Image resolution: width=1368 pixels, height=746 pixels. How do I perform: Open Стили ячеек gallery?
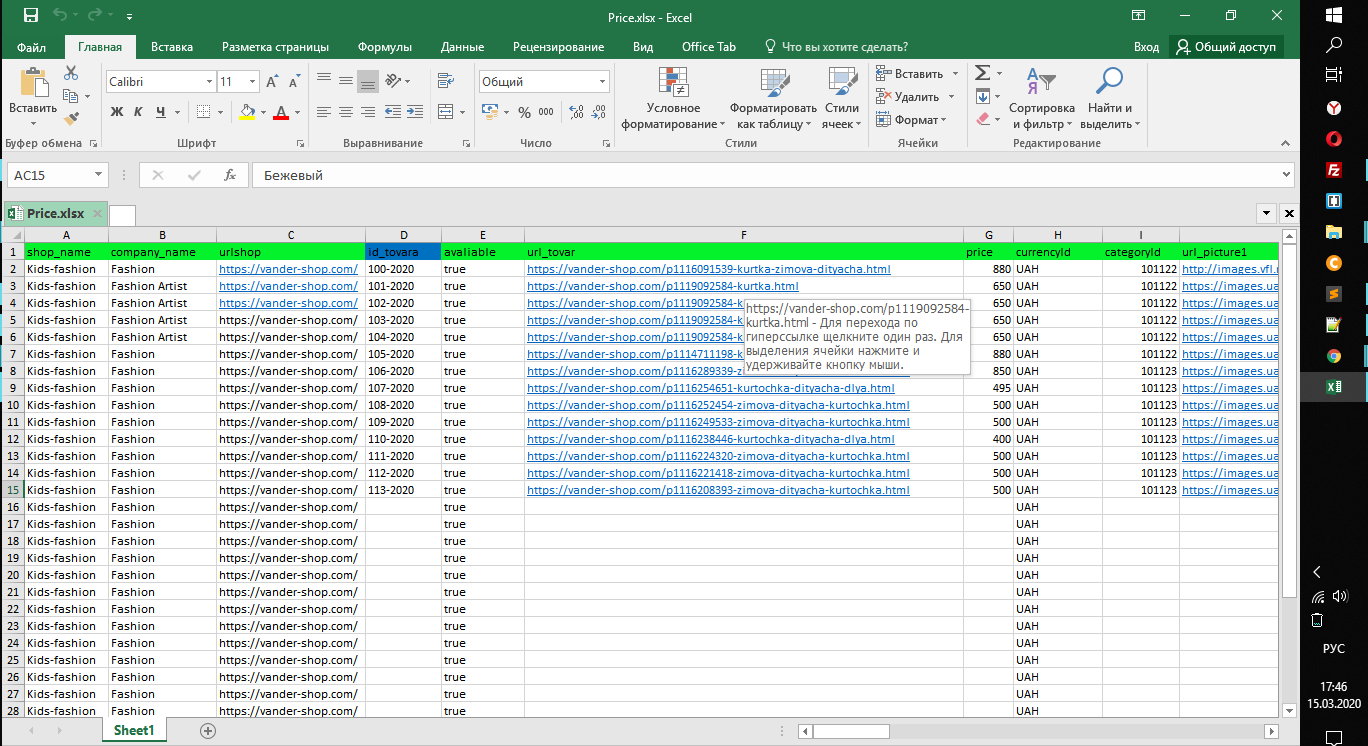842,98
